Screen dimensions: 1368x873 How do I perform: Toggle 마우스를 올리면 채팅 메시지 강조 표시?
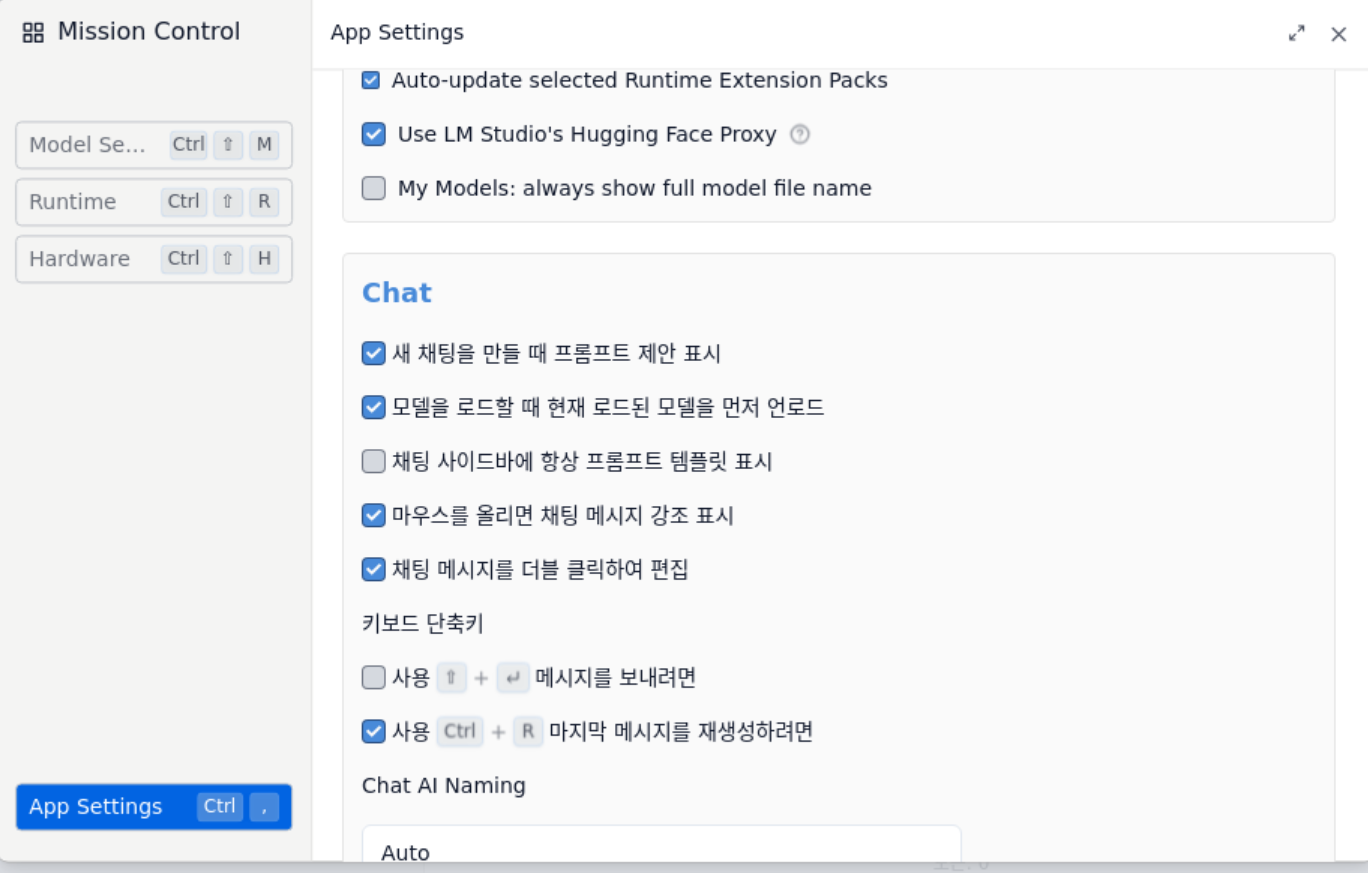[374, 515]
